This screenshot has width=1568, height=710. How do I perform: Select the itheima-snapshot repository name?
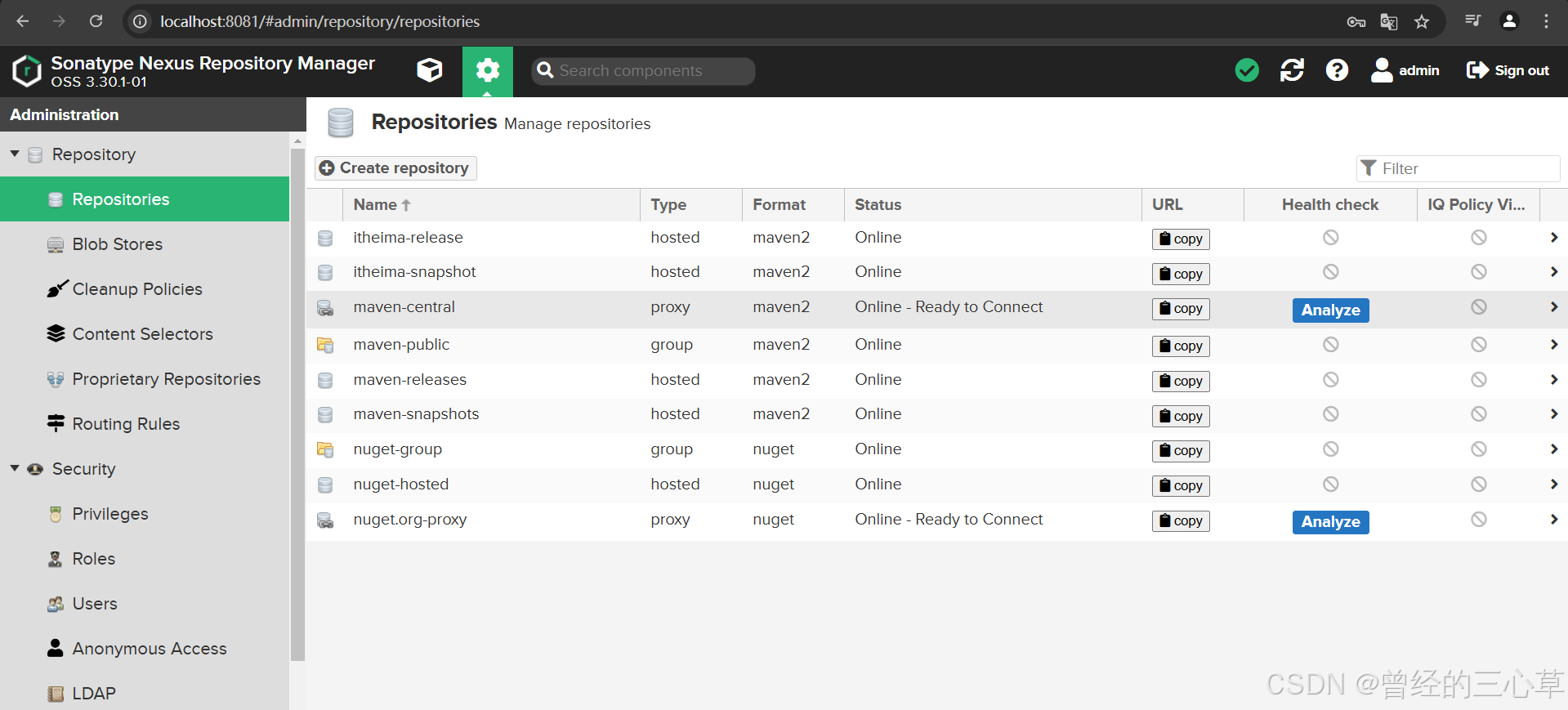[x=414, y=272]
